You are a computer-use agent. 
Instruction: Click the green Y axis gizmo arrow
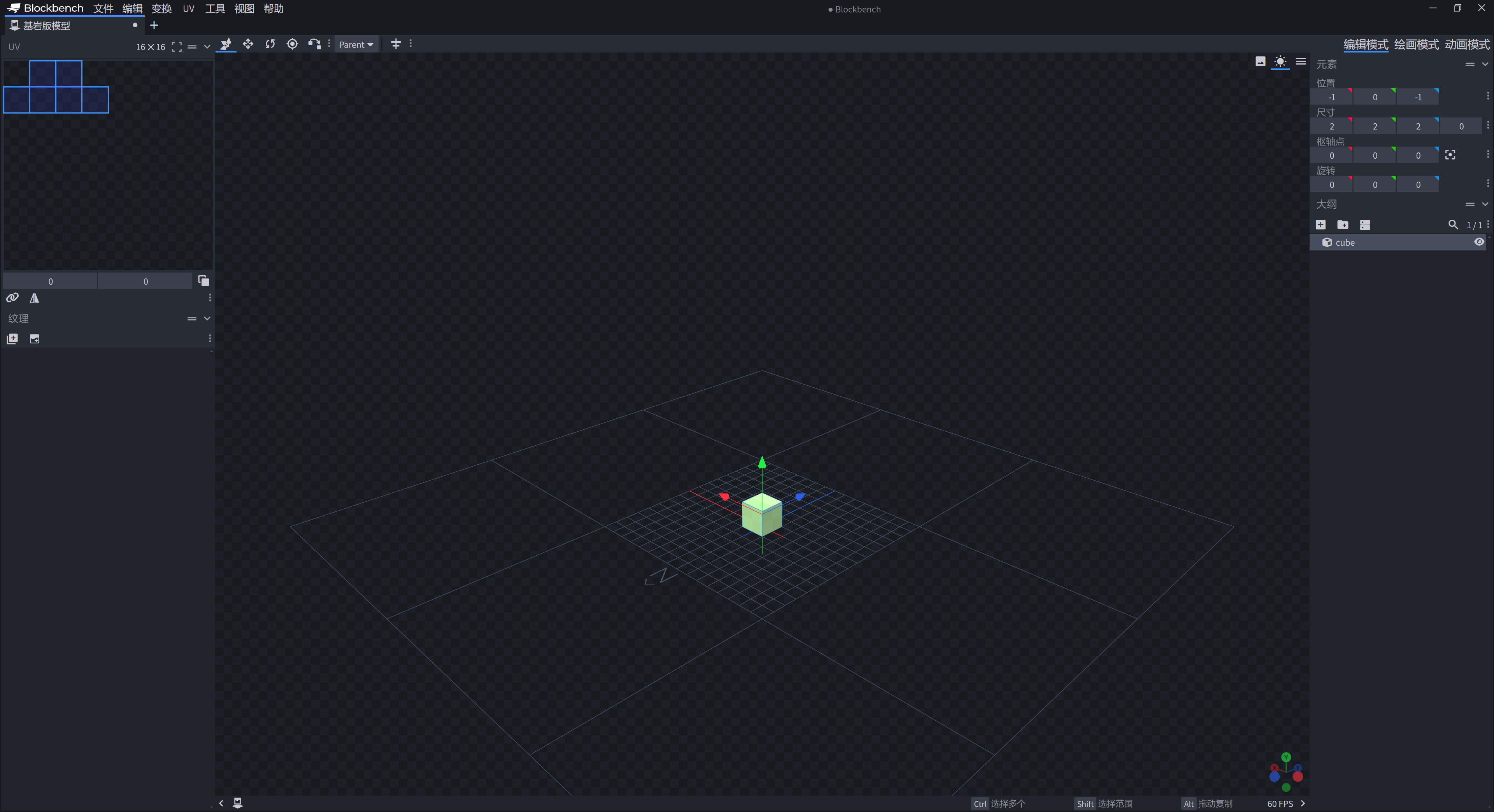click(762, 462)
